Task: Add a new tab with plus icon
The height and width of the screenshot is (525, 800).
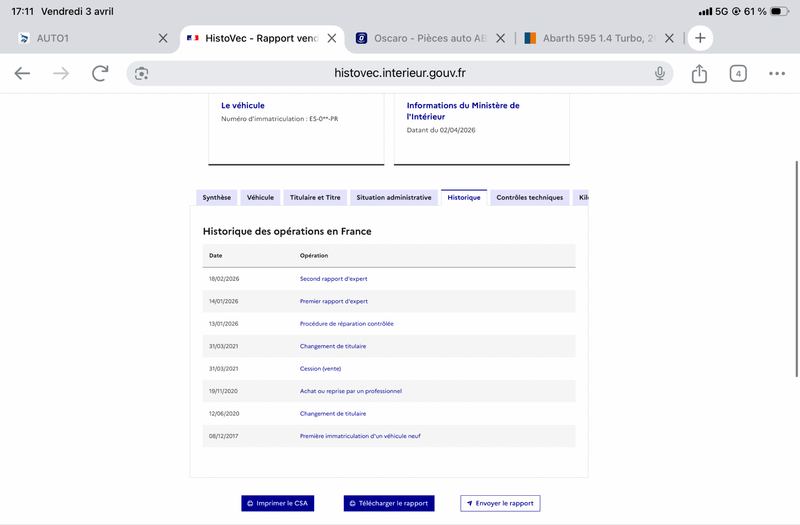Action: pos(700,38)
